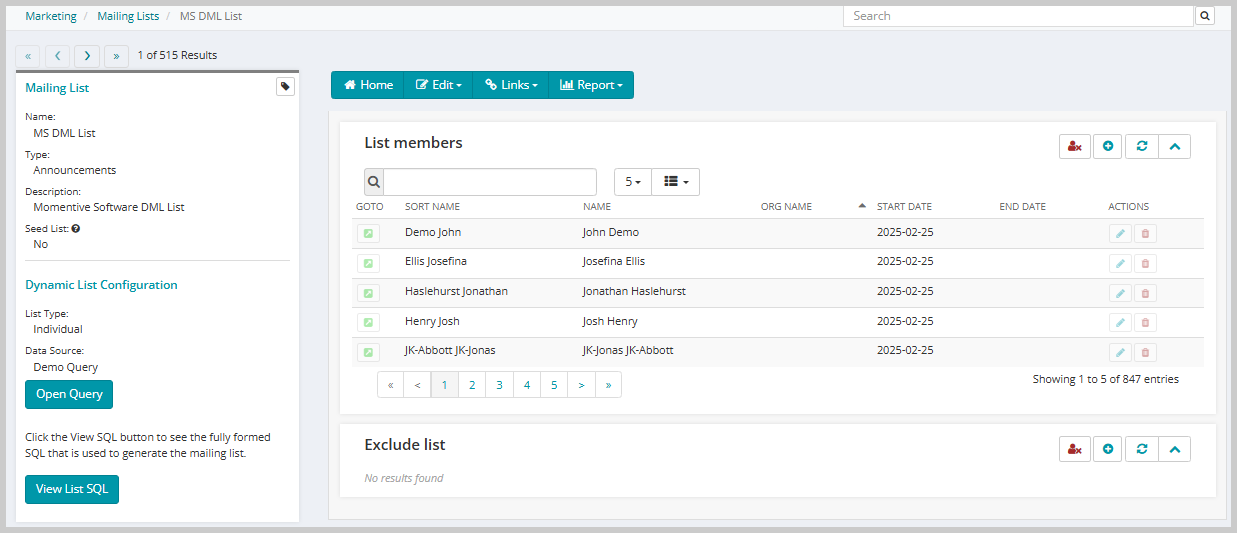The width and height of the screenshot is (1237, 533).
Task: Remove members icon in Exclude list
Action: pos(1075,449)
